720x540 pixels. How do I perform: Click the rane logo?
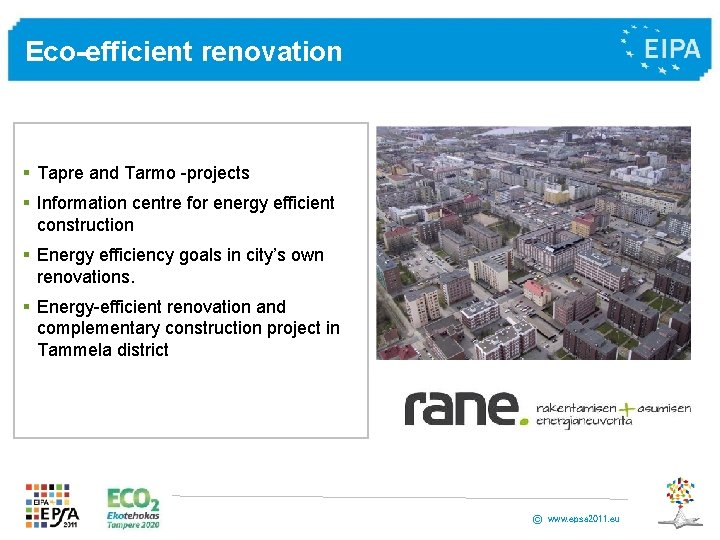[x=466, y=409]
